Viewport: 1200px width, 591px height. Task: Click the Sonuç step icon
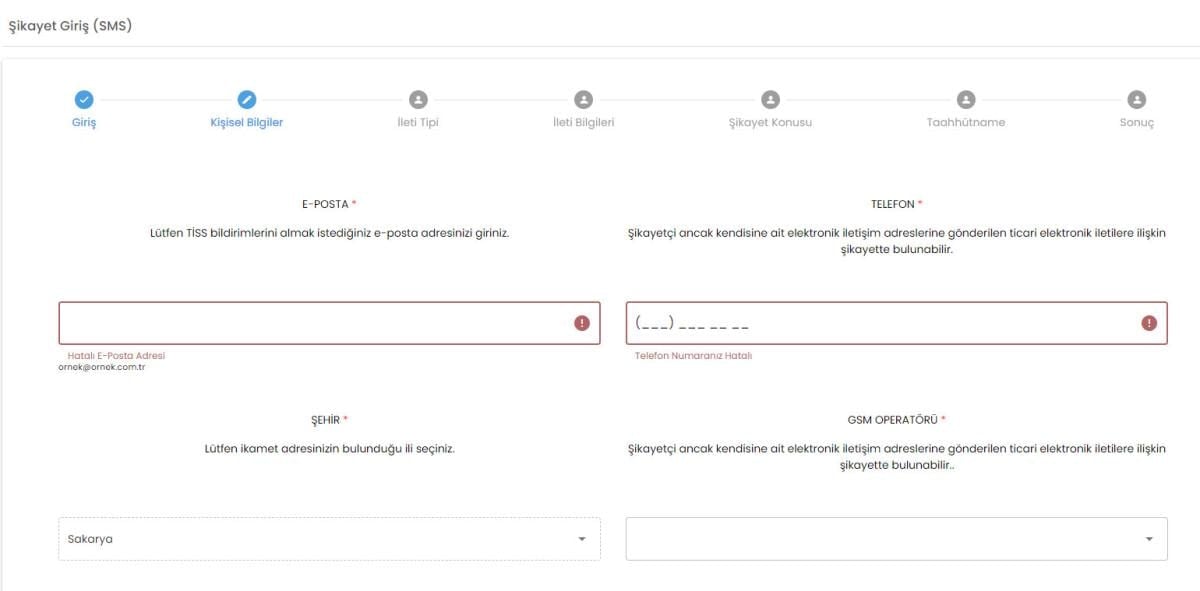coord(1136,100)
